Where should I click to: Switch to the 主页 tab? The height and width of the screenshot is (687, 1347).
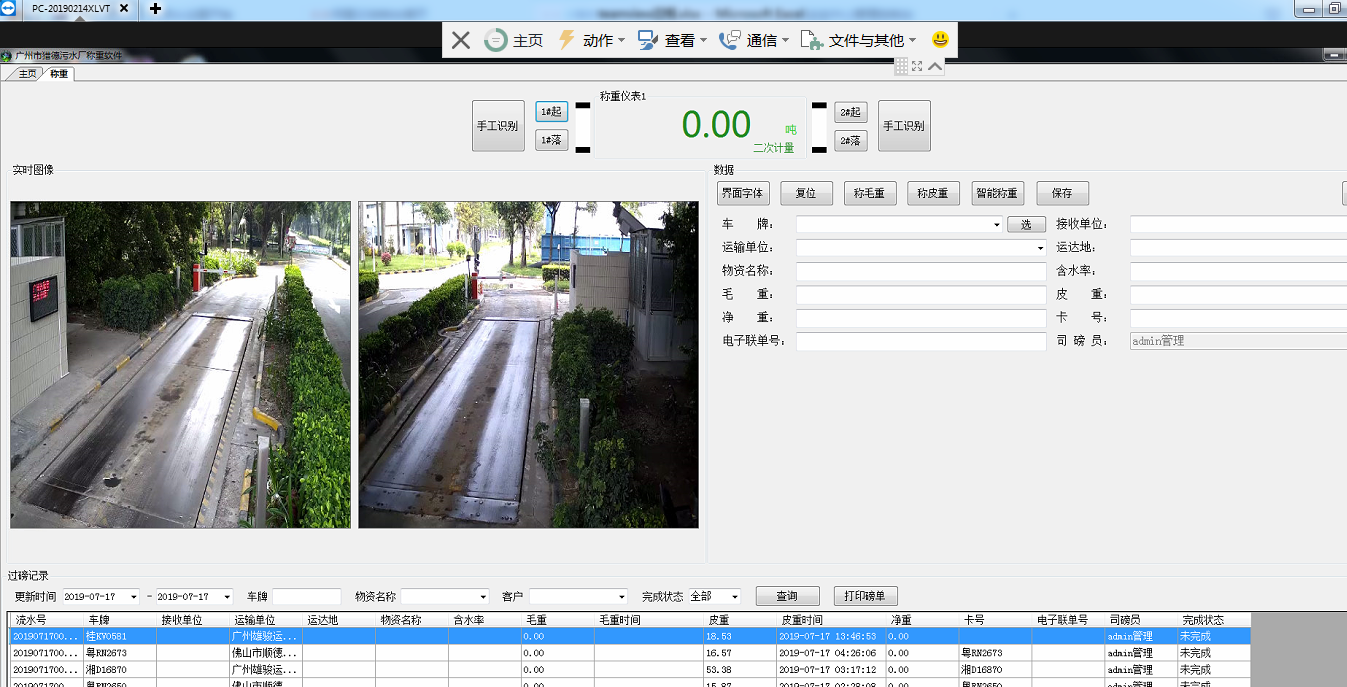pos(26,74)
